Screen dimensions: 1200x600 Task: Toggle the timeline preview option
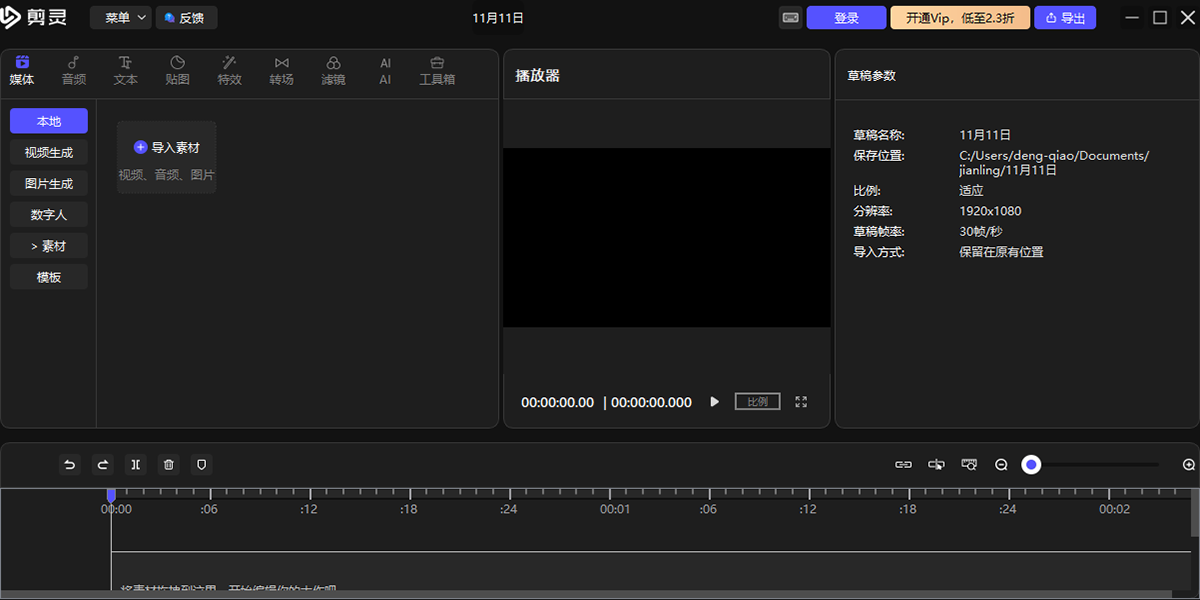click(968, 465)
